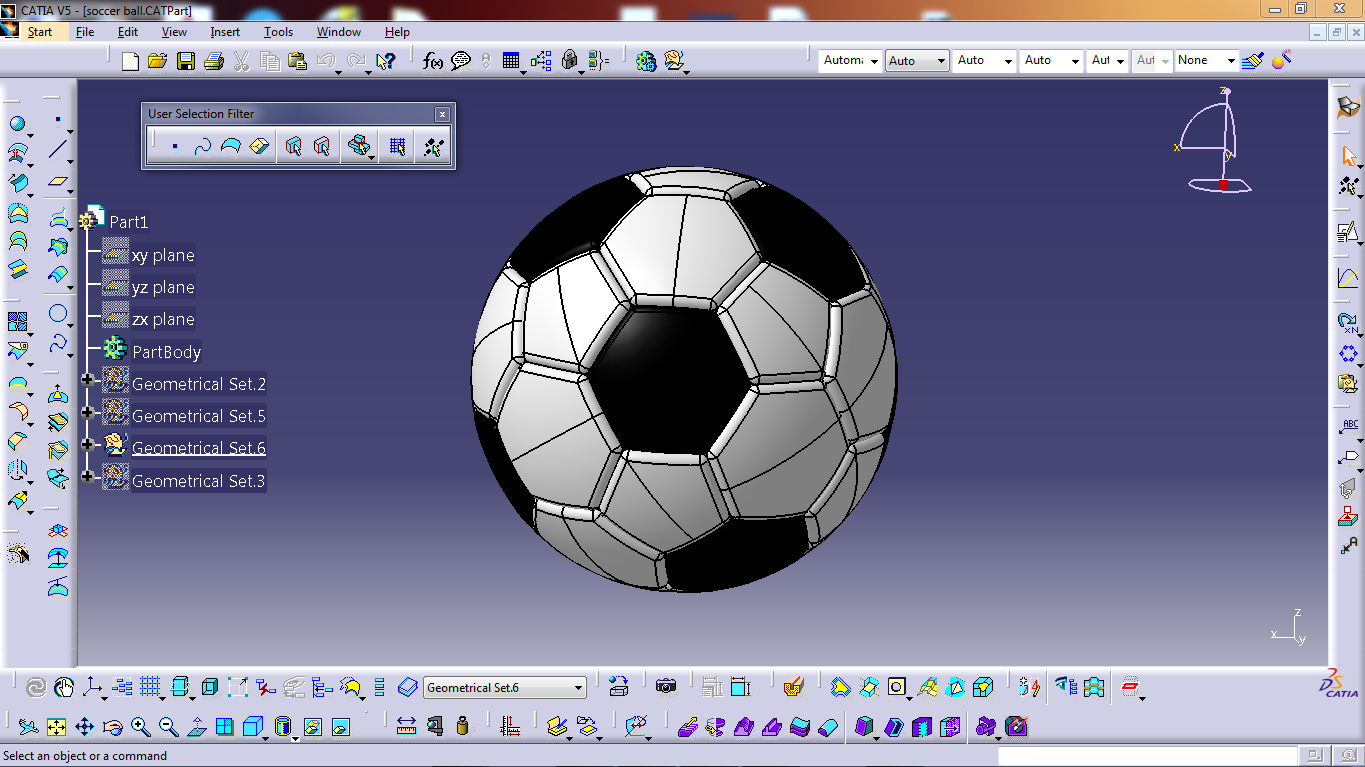Save the soccer ball part
Viewport: 1365px width, 767px height.
coord(186,62)
